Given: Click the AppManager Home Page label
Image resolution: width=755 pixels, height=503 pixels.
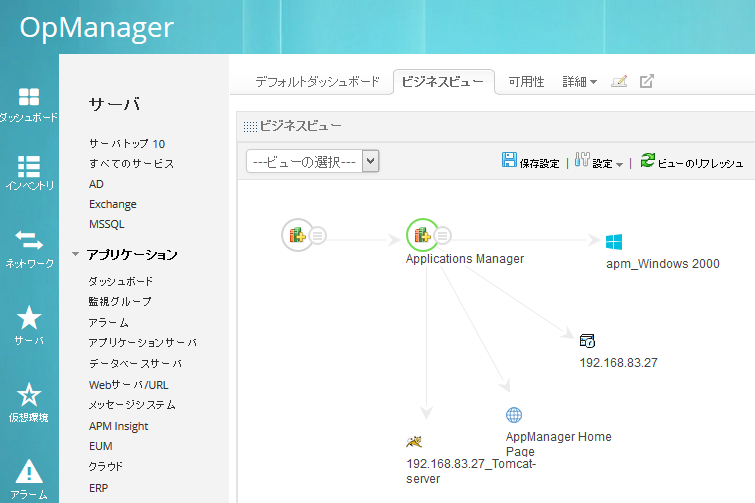Looking at the screenshot, I should [559, 444].
